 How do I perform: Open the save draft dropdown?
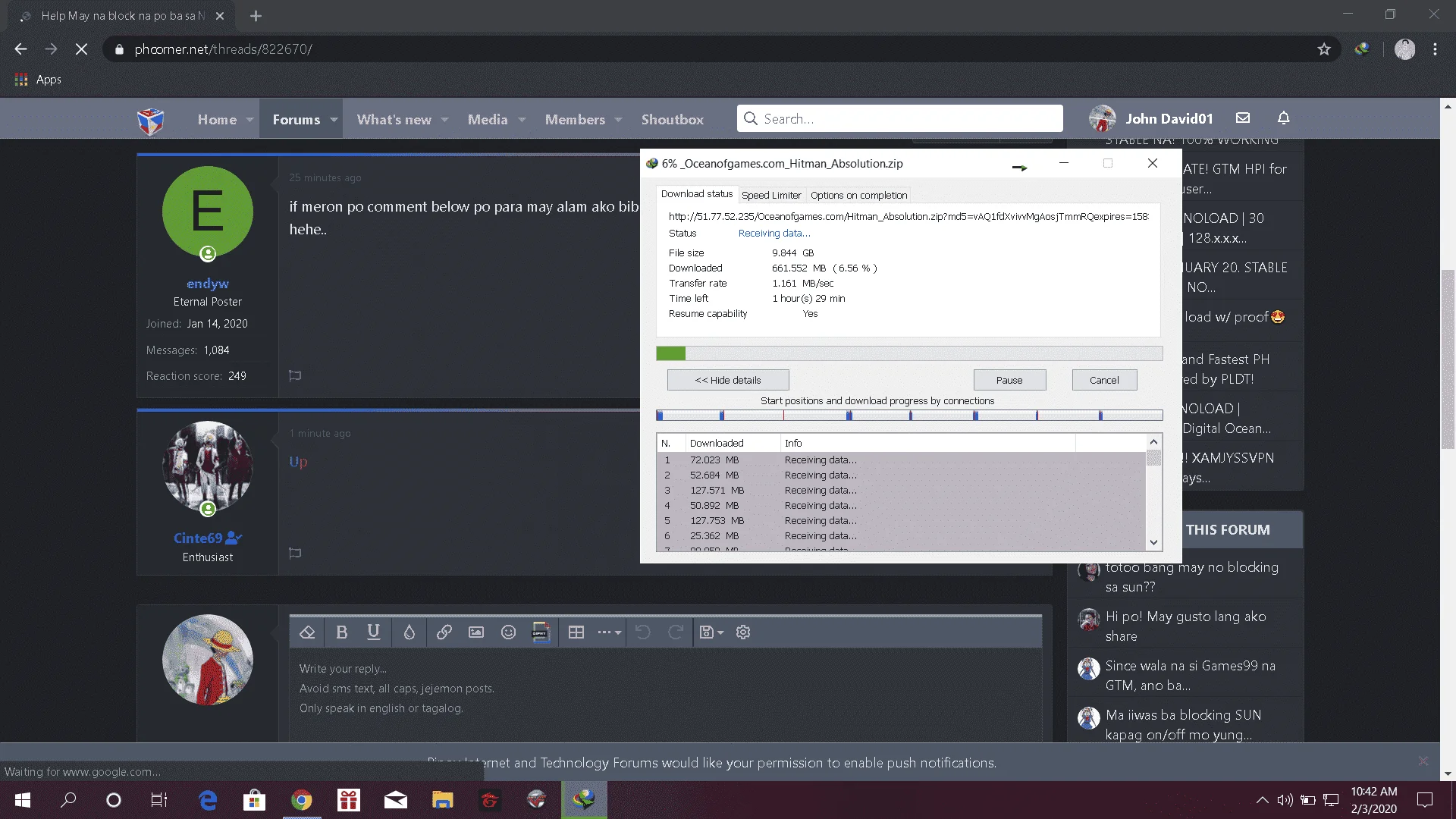[x=711, y=632]
